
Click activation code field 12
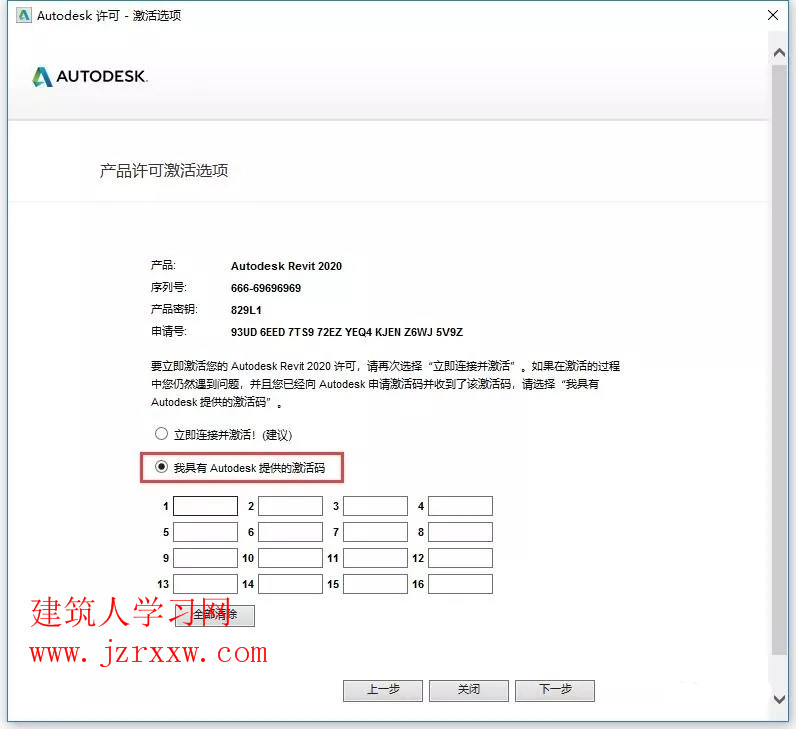pos(460,558)
